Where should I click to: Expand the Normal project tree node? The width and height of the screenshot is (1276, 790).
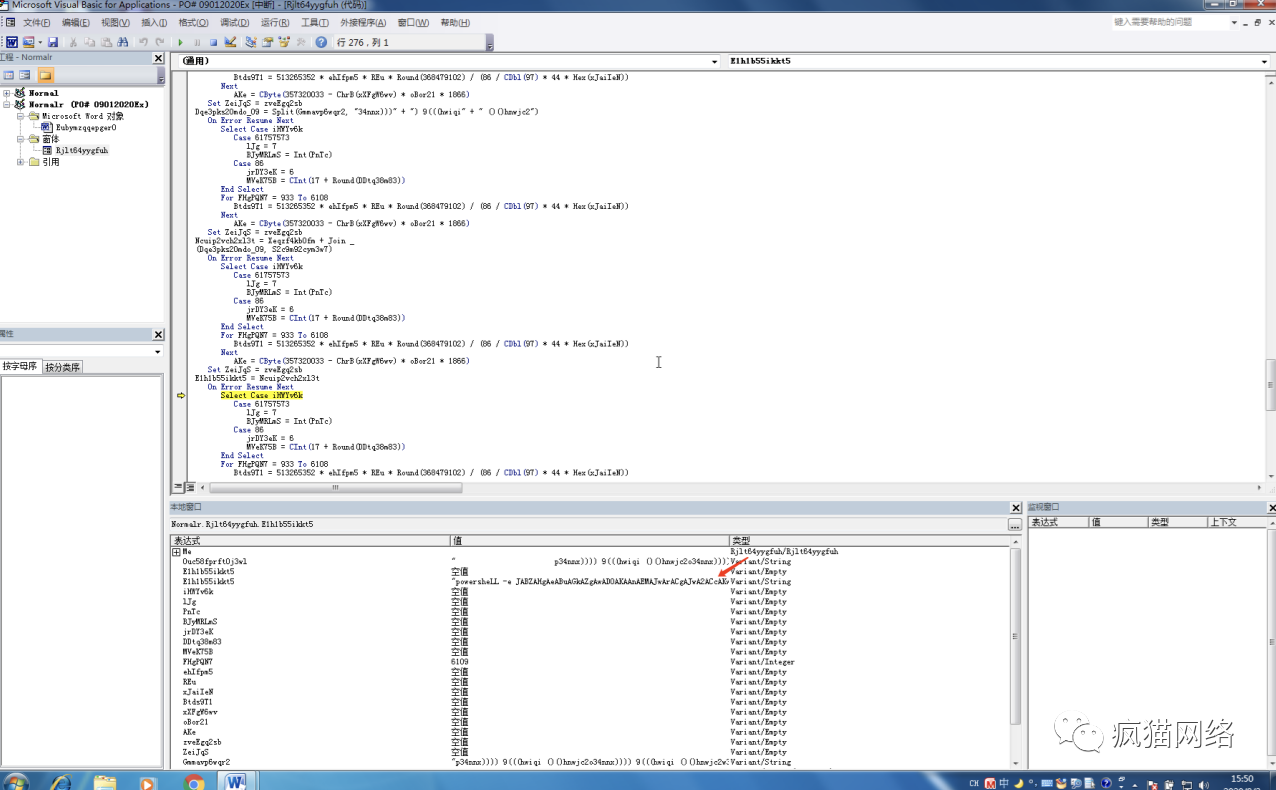tap(8, 93)
